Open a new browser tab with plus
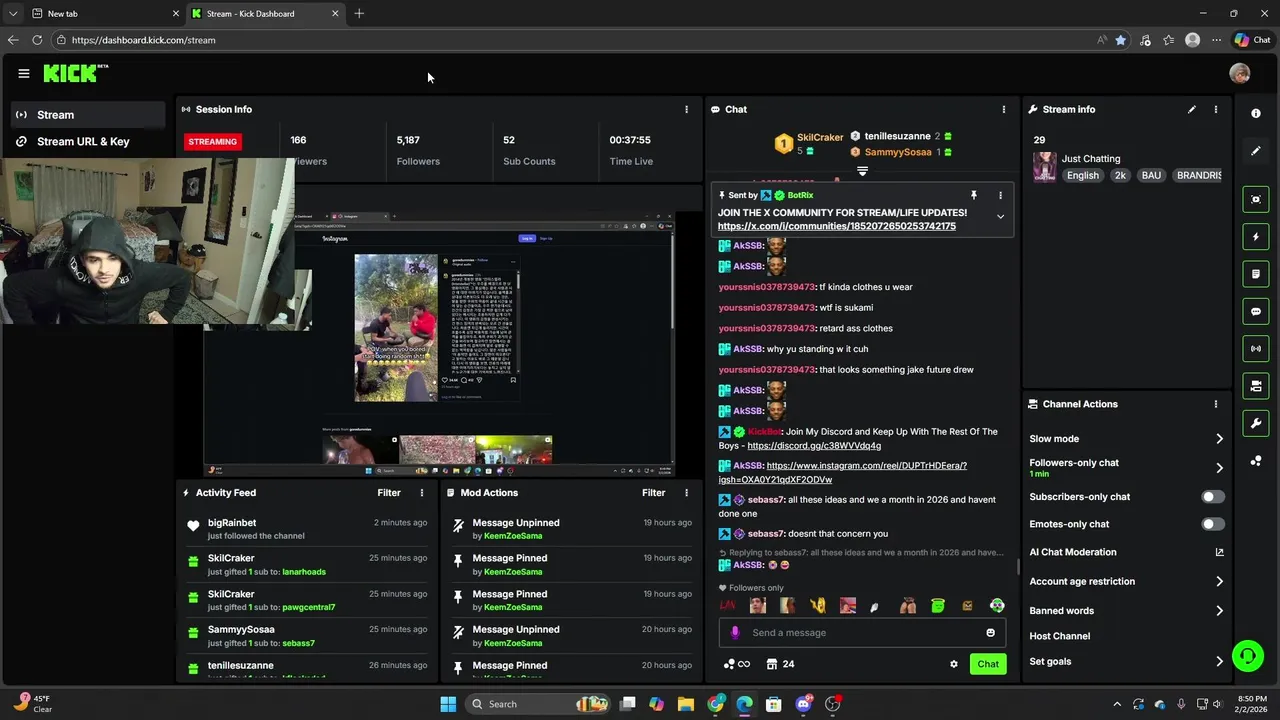Image resolution: width=1280 pixels, height=720 pixels. (x=359, y=14)
